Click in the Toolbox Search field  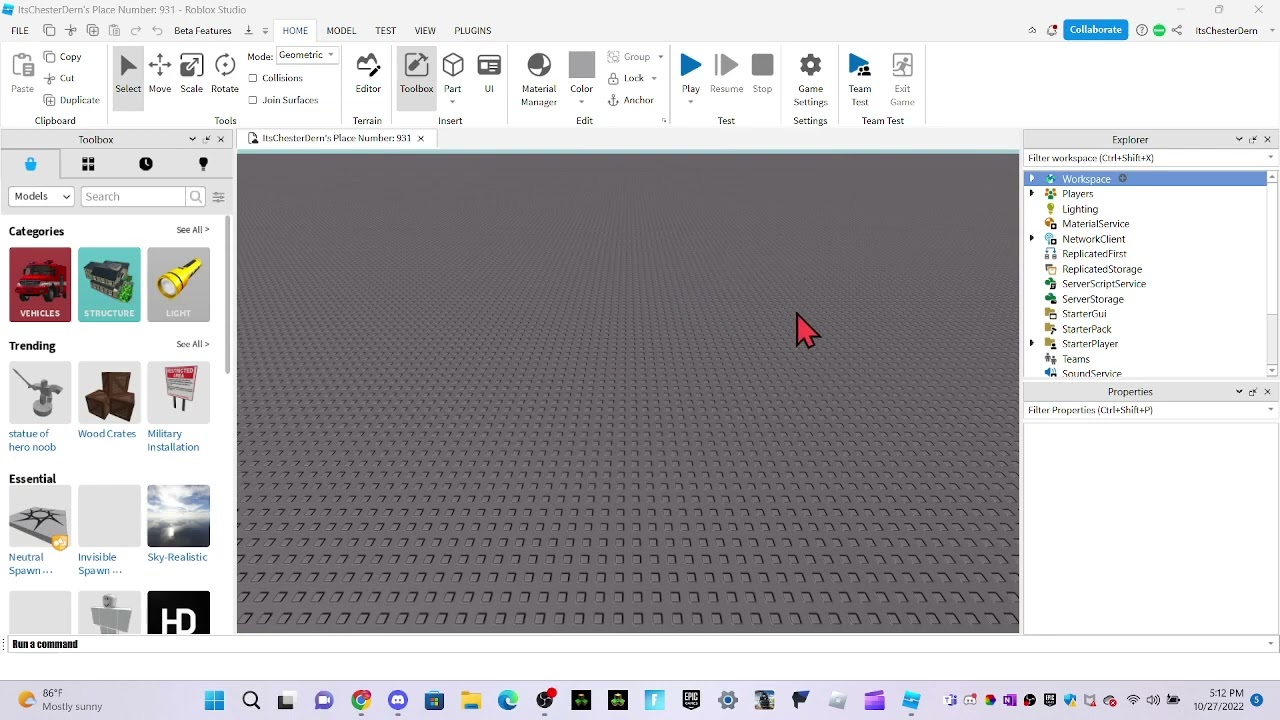click(x=134, y=197)
